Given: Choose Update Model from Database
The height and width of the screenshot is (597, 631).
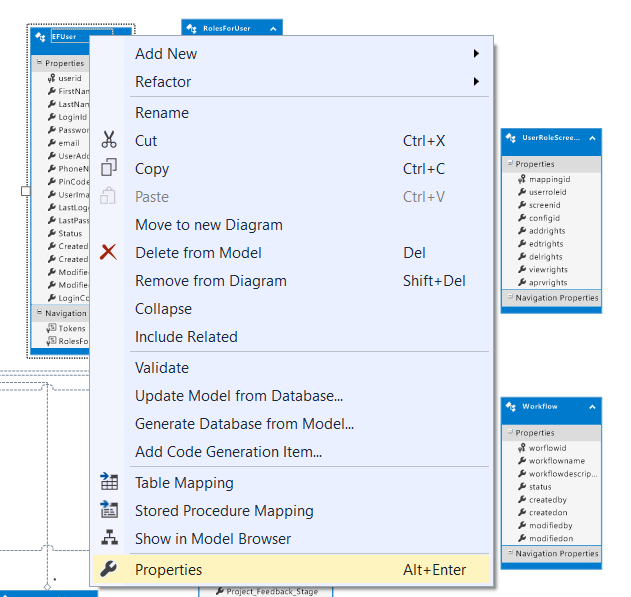Looking at the screenshot, I should (239, 396).
